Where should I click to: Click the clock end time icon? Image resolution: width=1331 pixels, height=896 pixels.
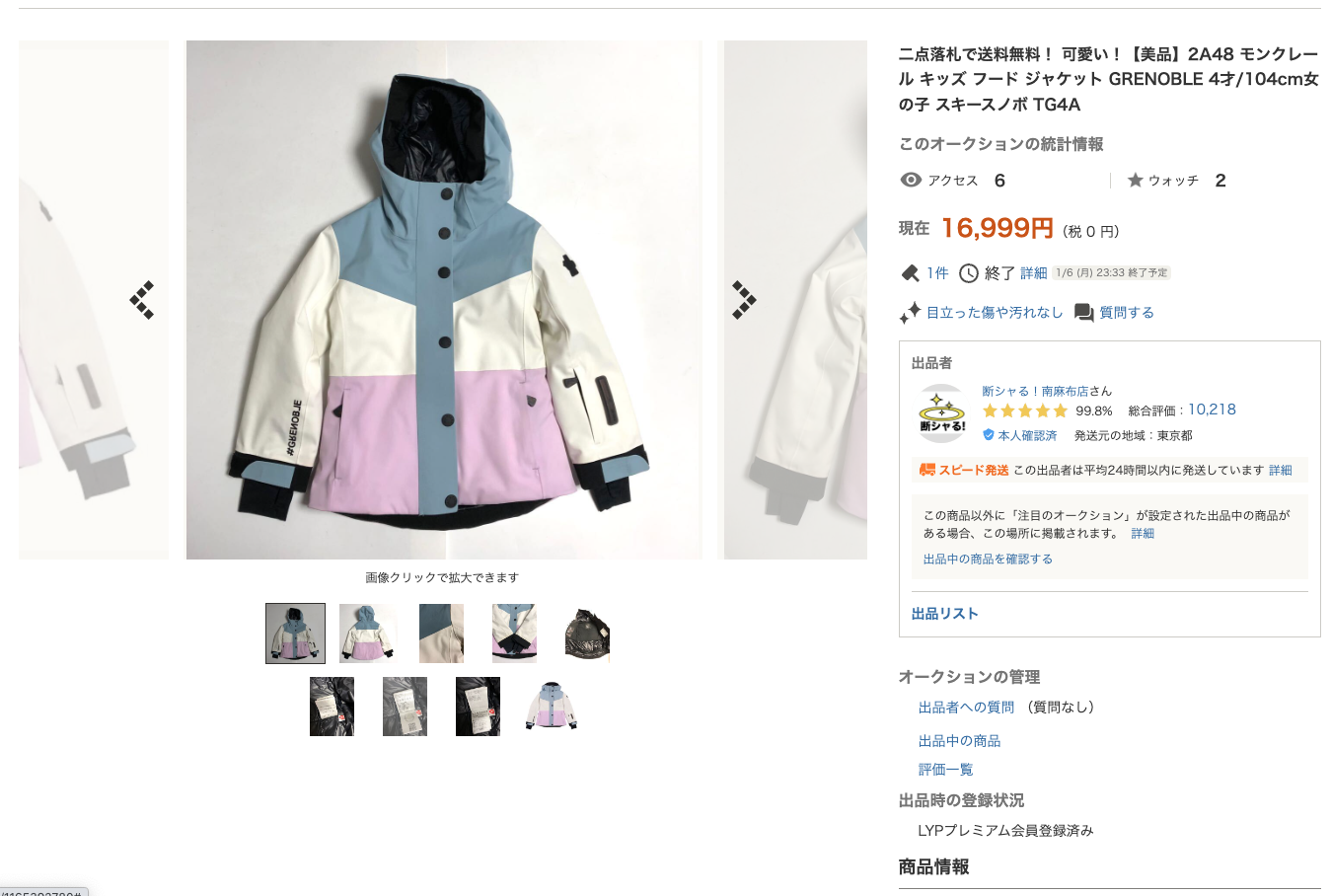tap(969, 273)
